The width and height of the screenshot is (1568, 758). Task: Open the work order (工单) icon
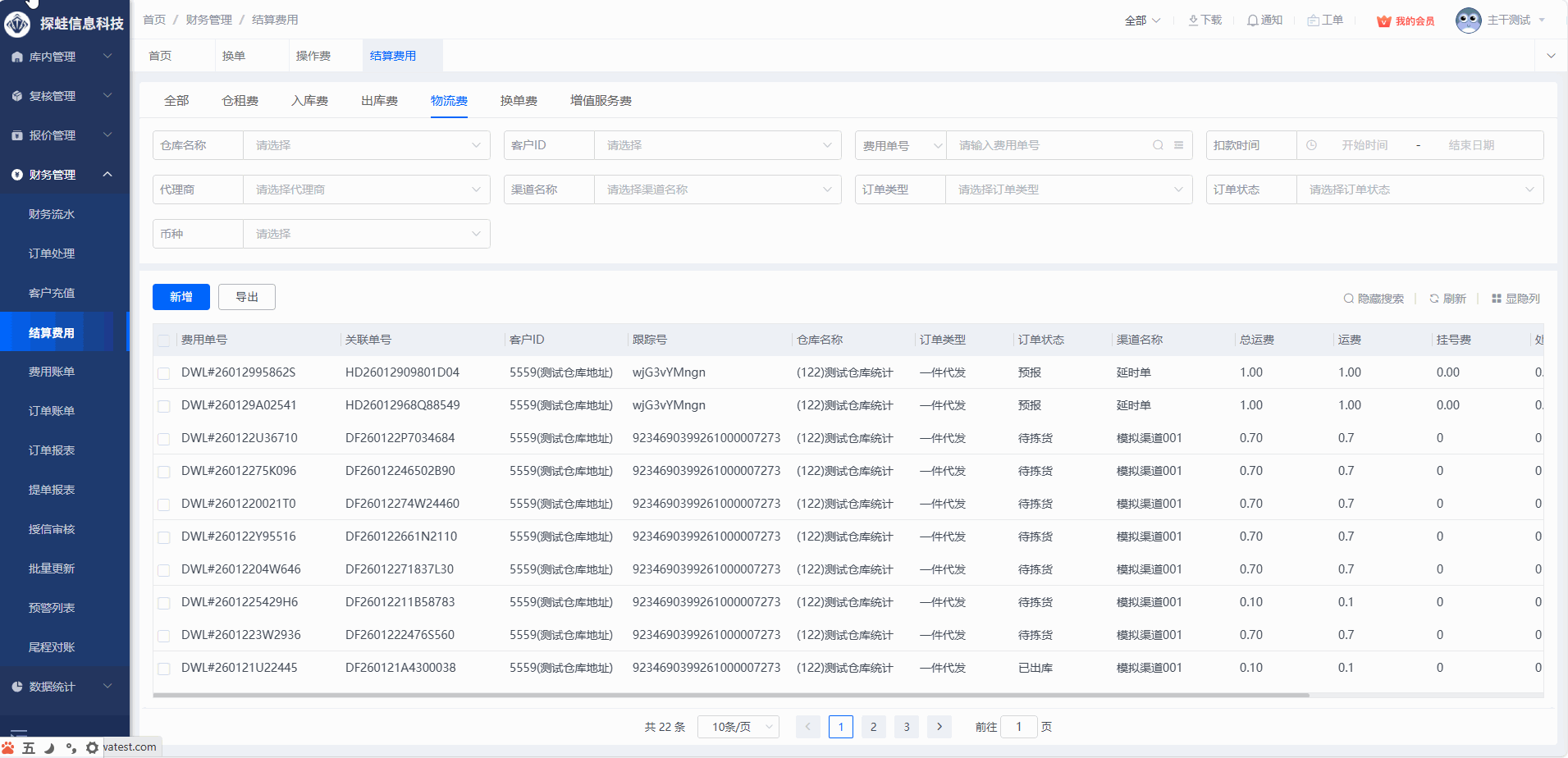pos(1313,21)
